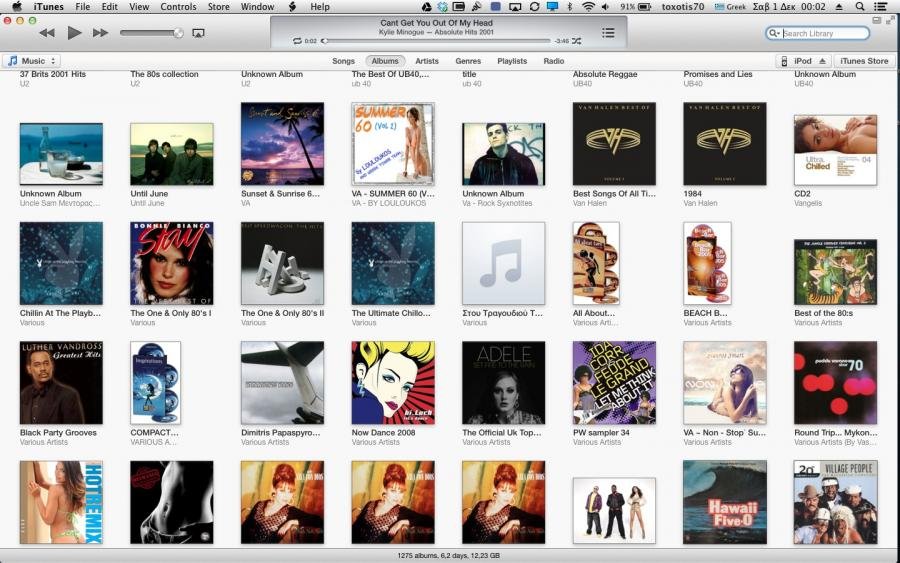Open the Genres tab
Screen dimensions: 900x563
pyautogui.click(x=468, y=61)
